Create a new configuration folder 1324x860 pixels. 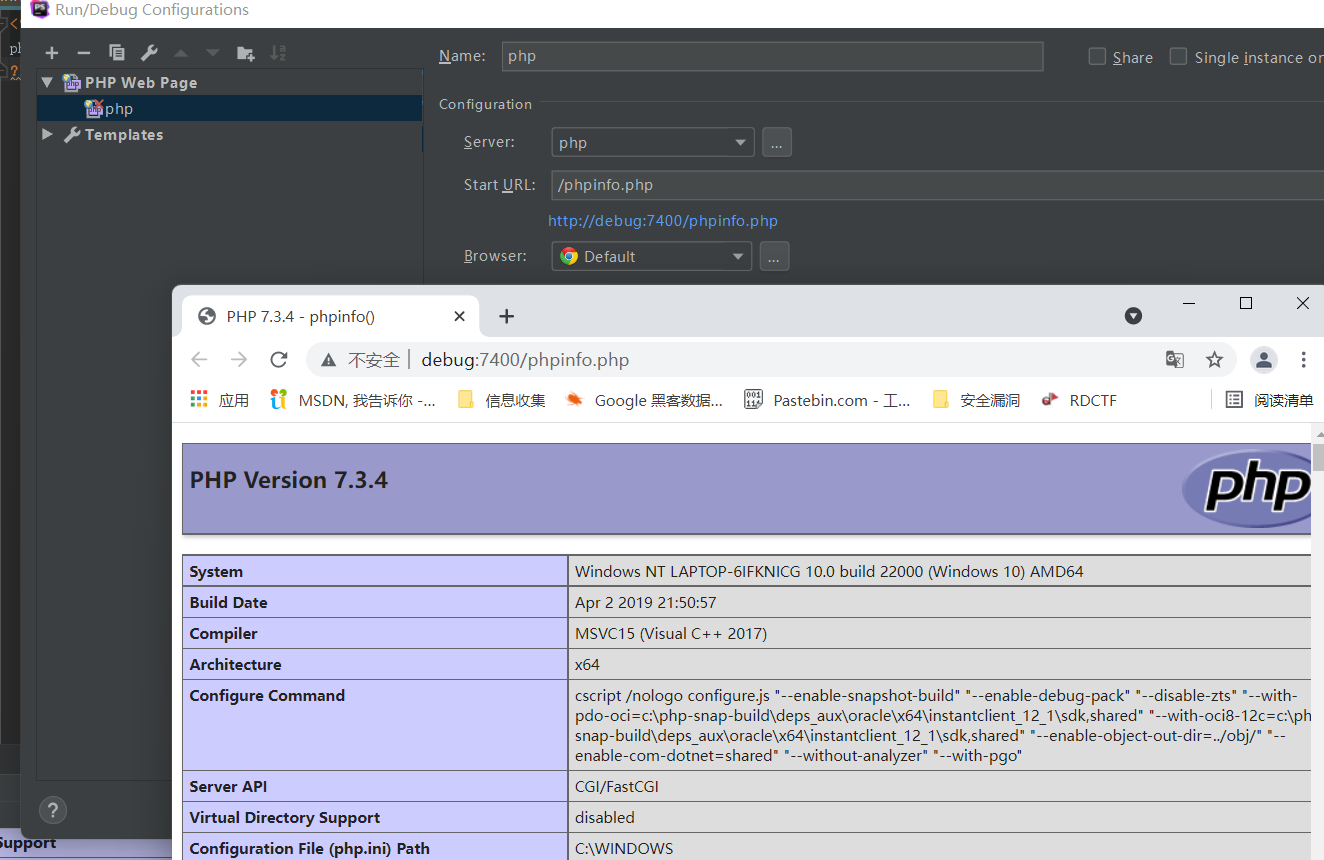245,53
